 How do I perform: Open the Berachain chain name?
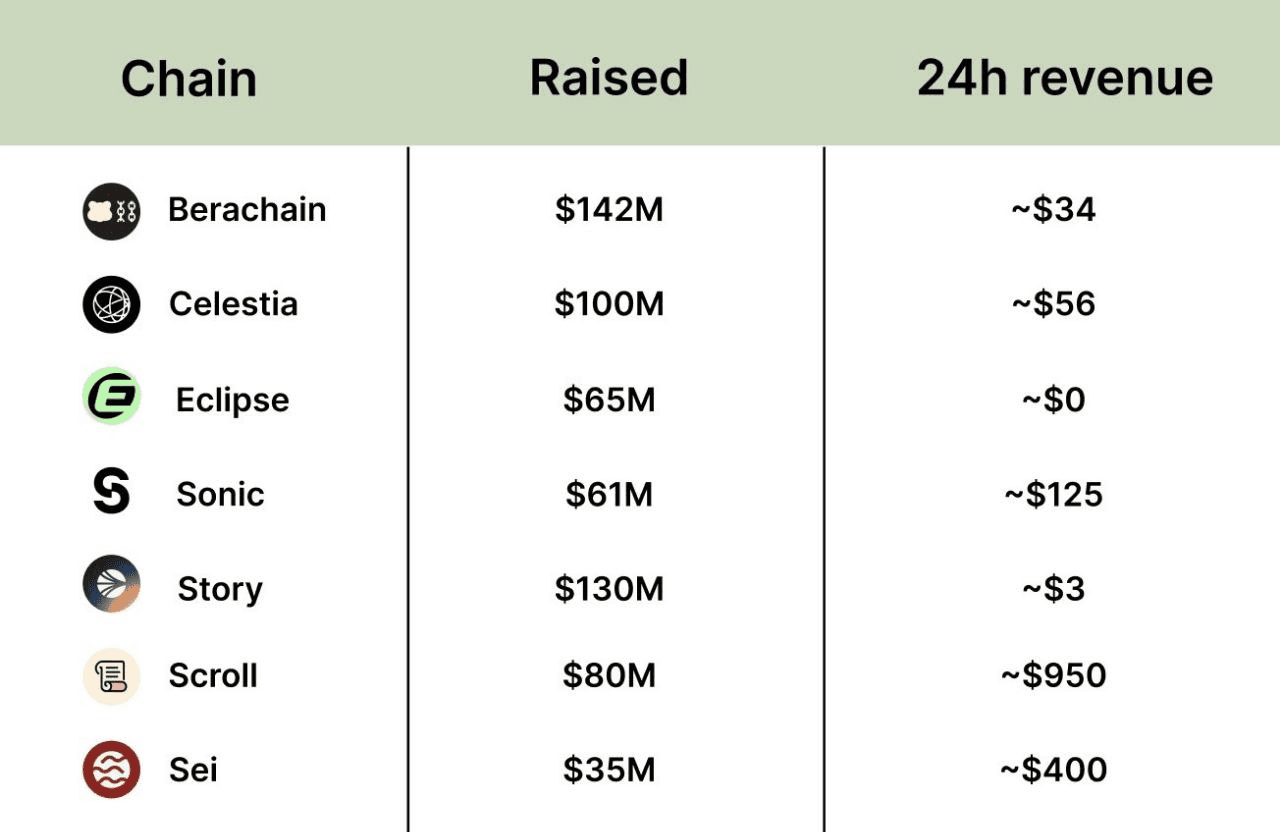(x=247, y=210)
